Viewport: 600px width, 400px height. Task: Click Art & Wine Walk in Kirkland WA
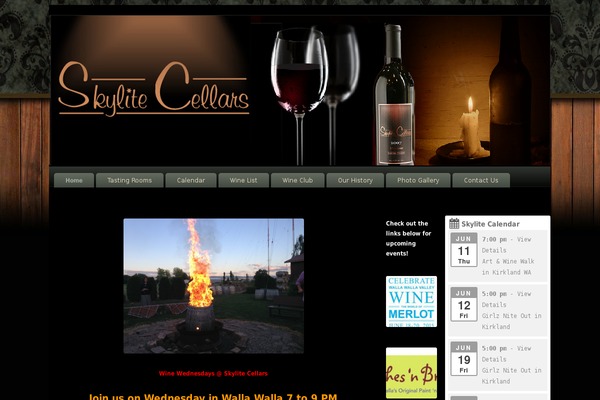pos(508,267)
